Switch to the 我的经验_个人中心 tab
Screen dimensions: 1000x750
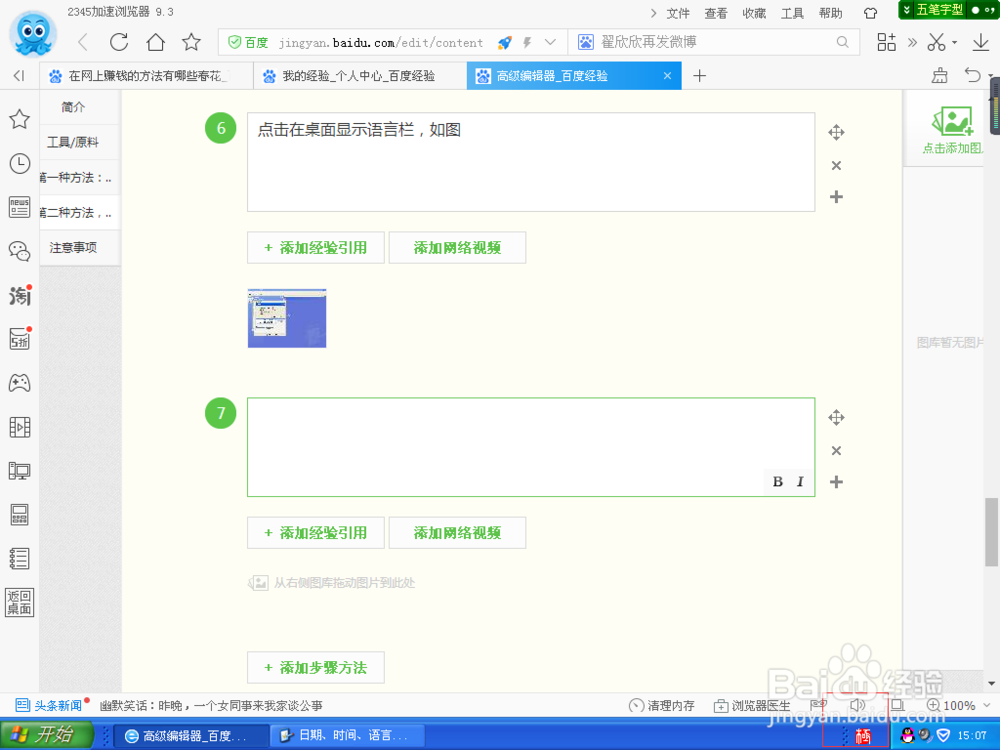click(360, 75)
